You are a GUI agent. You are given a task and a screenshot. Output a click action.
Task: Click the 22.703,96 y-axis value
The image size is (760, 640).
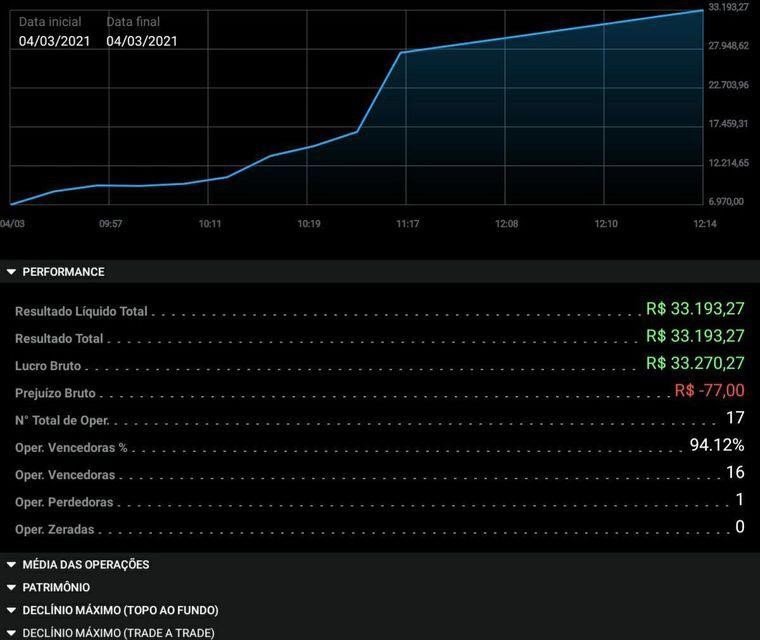tap(728, 85)
